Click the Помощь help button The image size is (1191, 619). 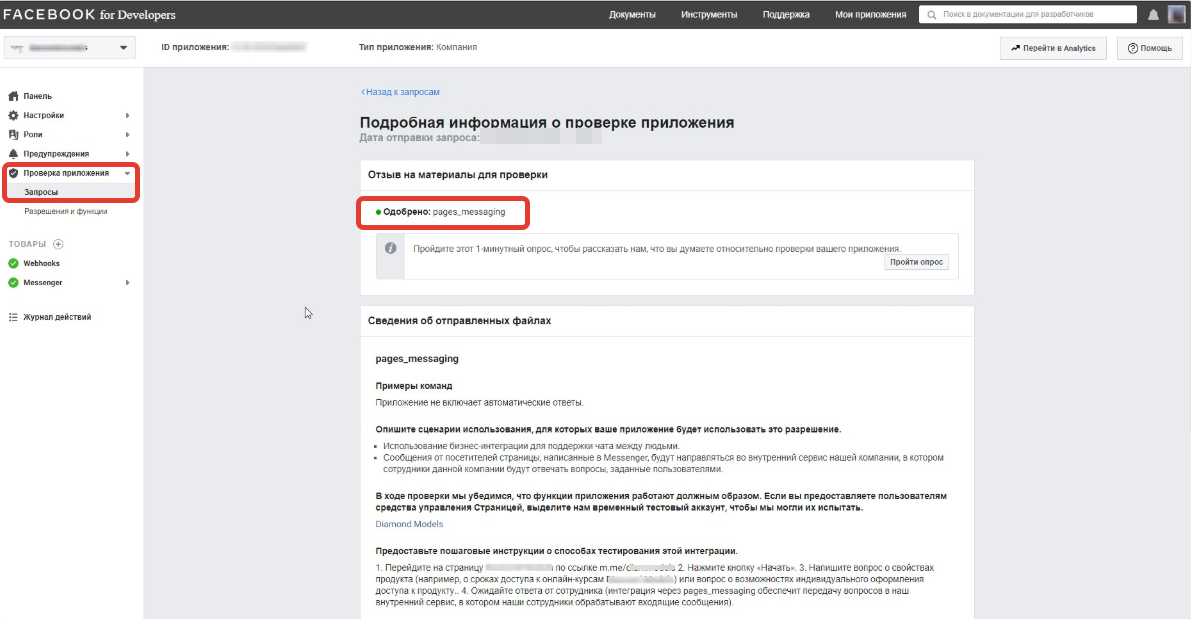point(1149,48)
